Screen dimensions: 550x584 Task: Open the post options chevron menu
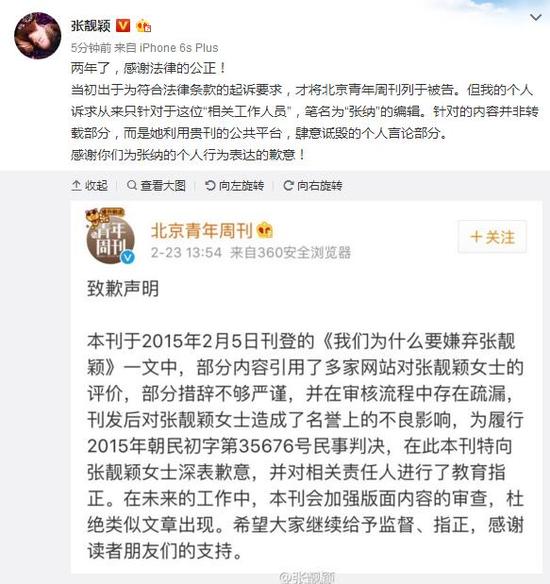point(535,17)
